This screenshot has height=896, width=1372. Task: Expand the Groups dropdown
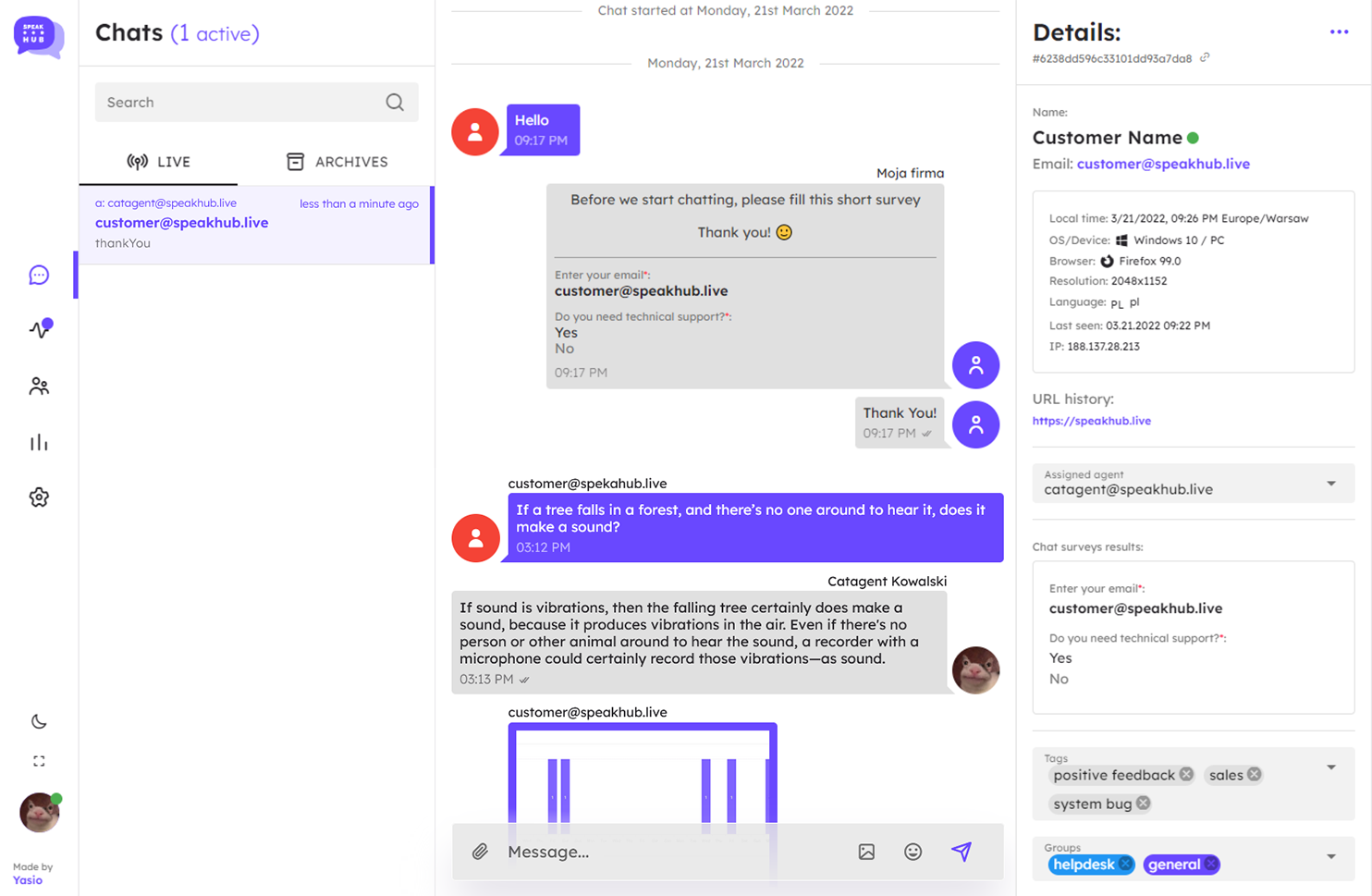click(1330, 856)
